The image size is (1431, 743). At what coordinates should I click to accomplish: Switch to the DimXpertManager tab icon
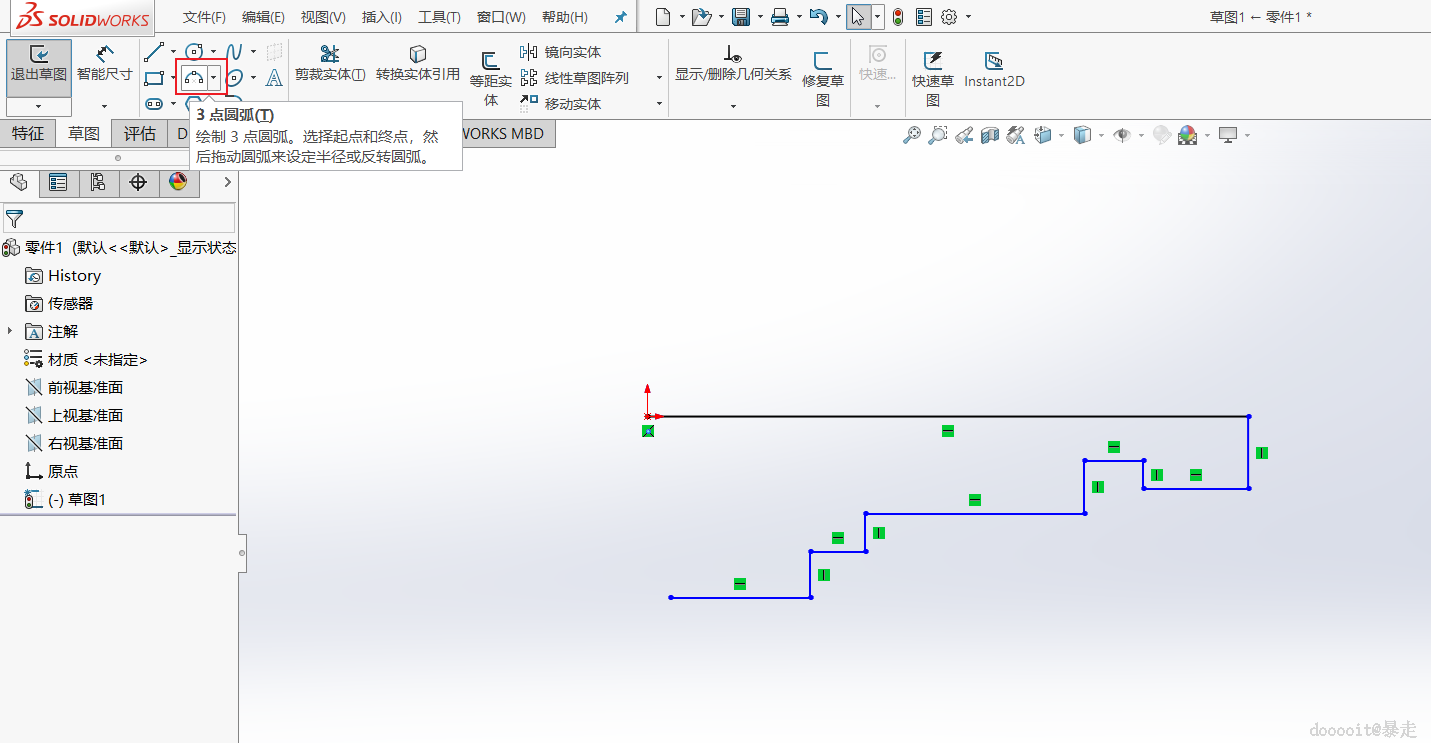coord(138,182)
